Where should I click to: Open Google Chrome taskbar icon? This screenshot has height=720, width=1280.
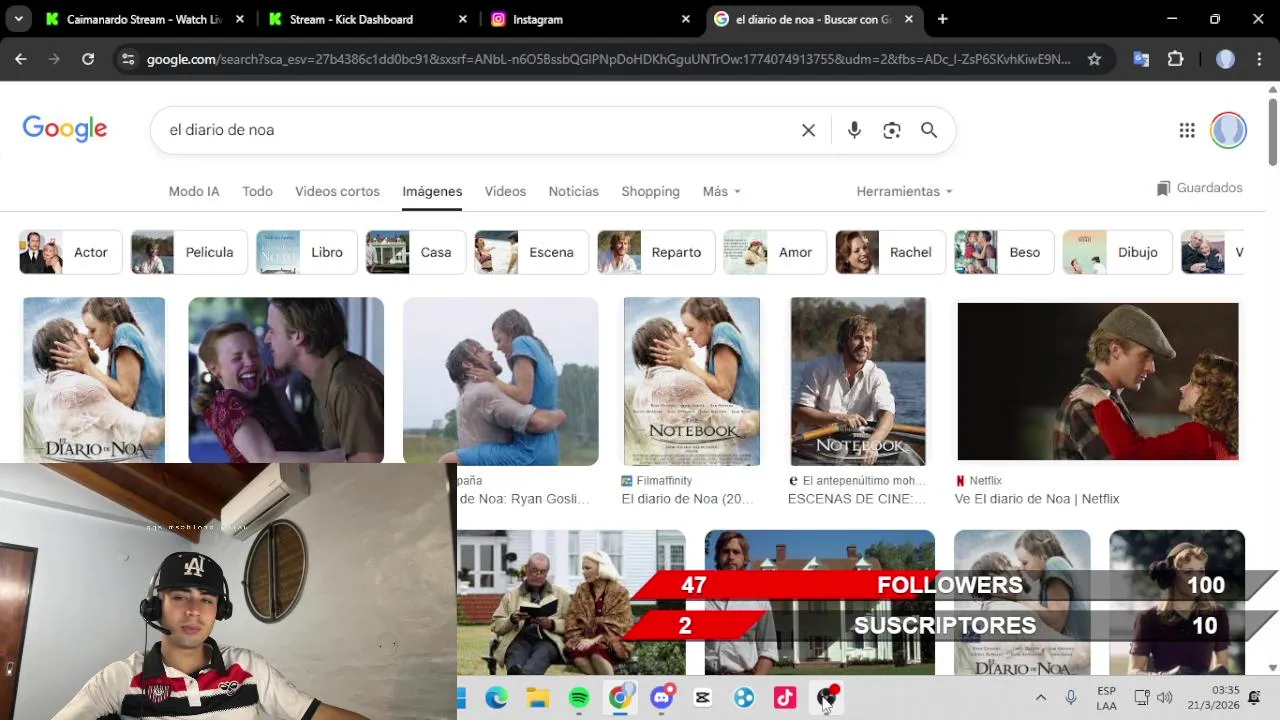tap(620, 698)
